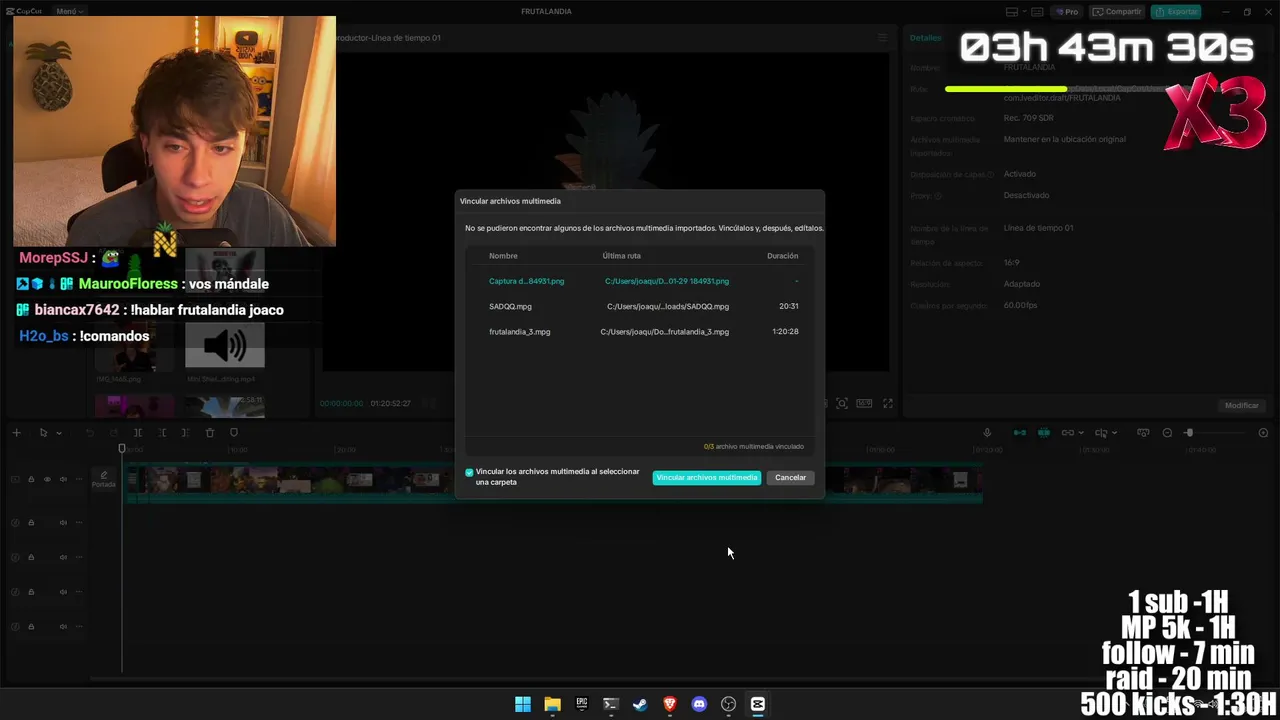Image resolution: width=1280 pixels, height=720 pixels.
Task: Open the player panel hamburger menu
Action: point(882,38)
